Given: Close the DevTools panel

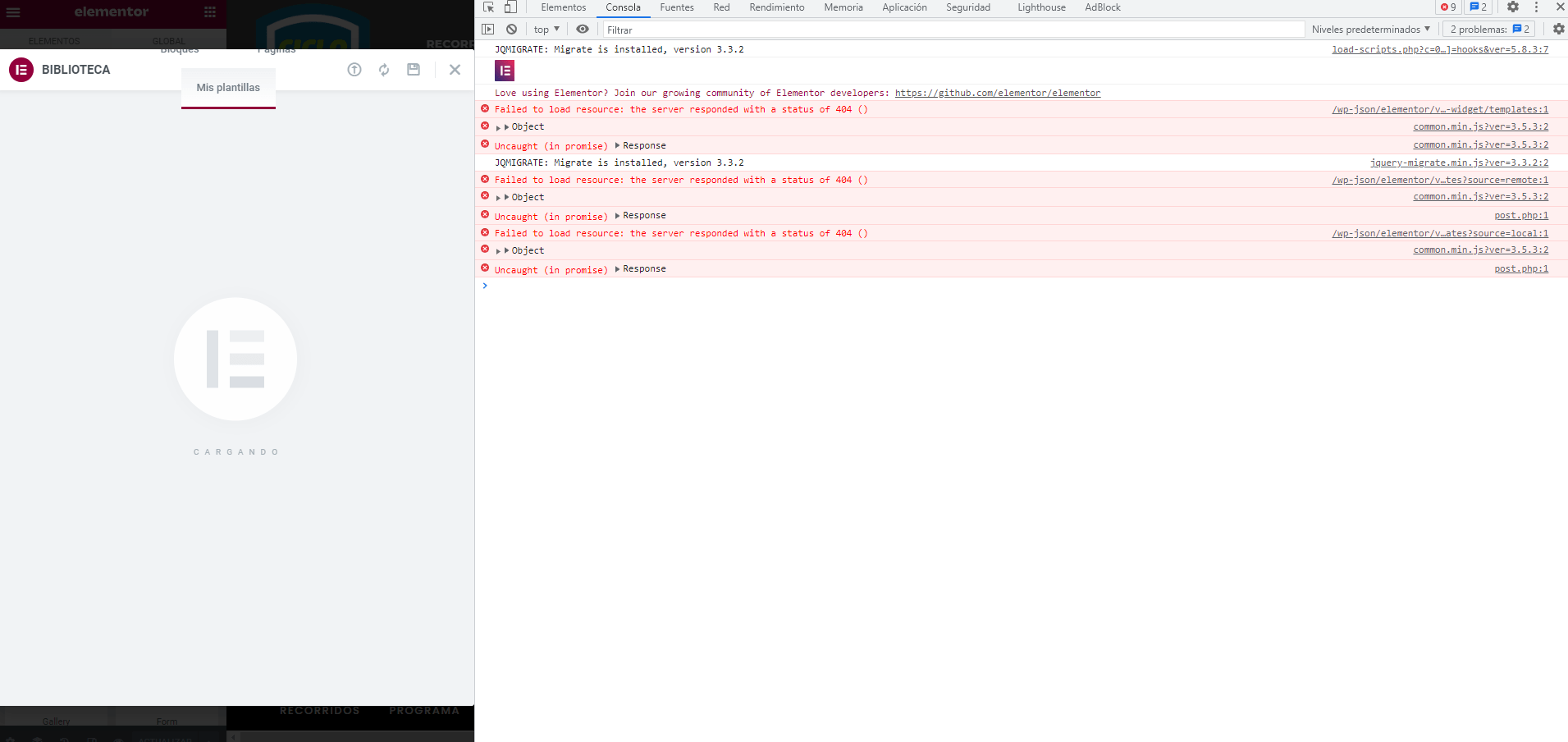Looking at the screenshot, I should coord(1560,7).
